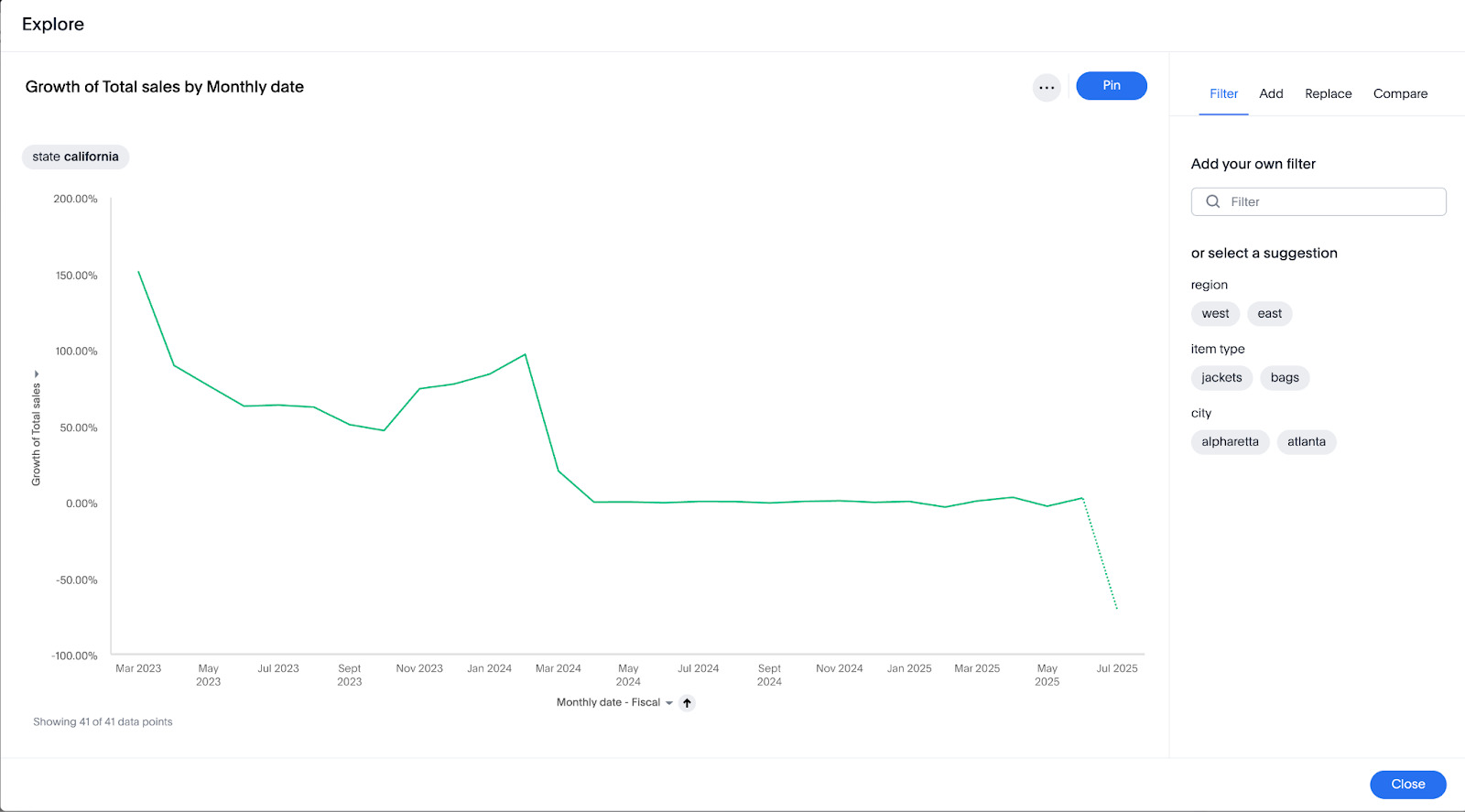Viewport: 1465px width, 812px height.
Task: Click the Pin button
Action: point(1112,85)
